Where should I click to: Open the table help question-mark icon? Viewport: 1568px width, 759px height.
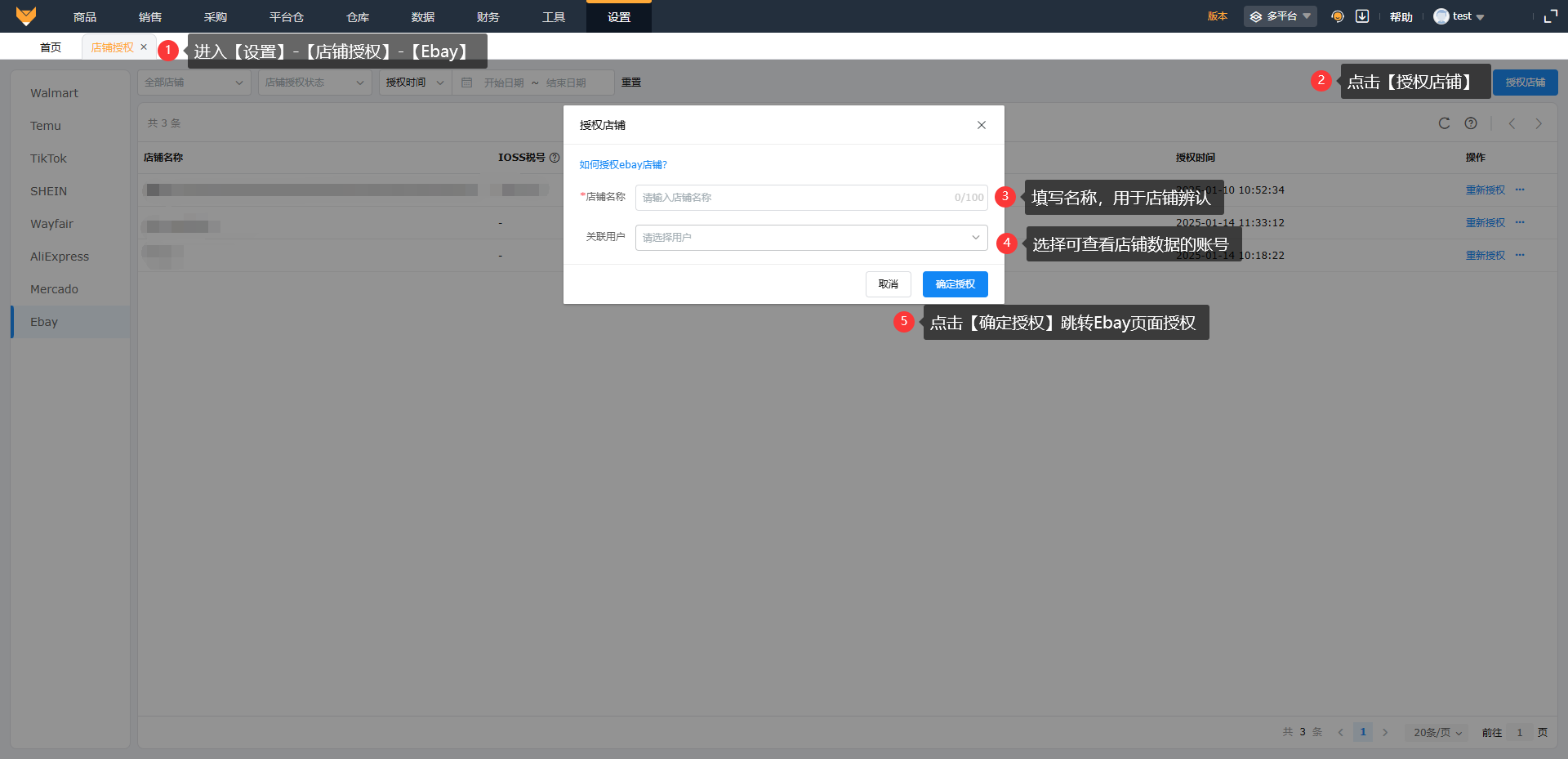(1471, 123)
